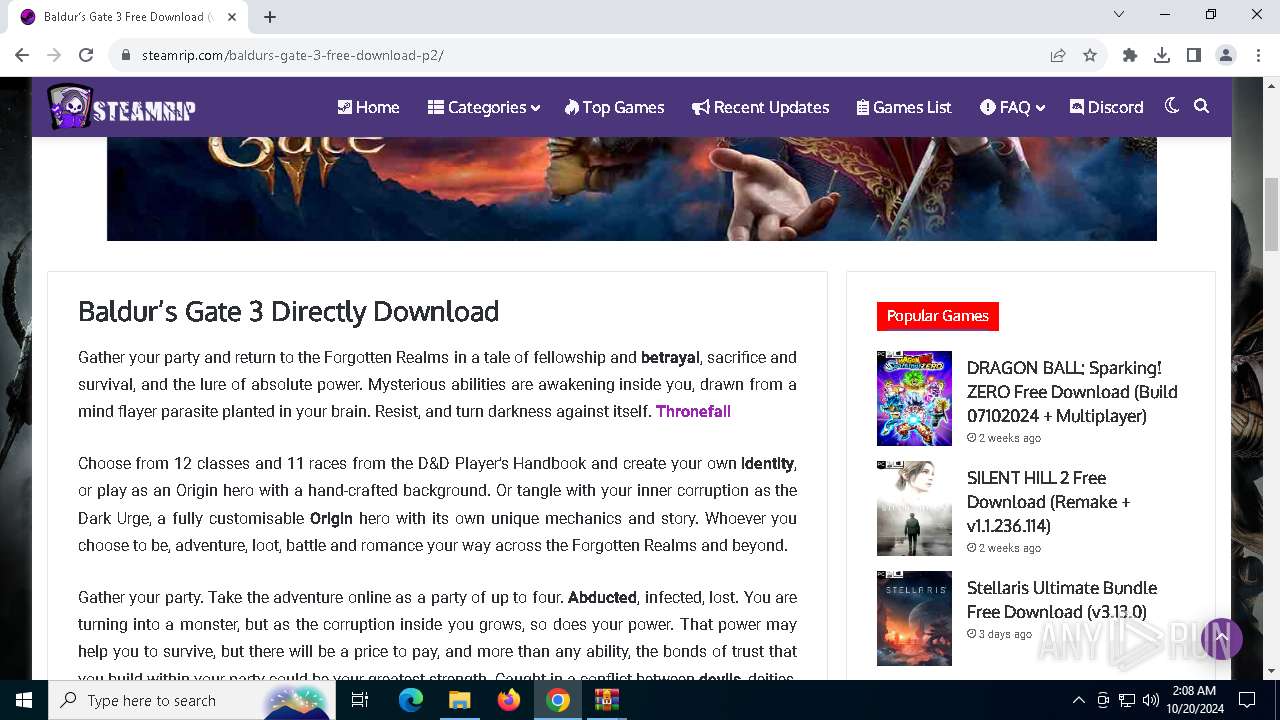Image resolution: width=1280 pixels, height=720 pixels.
Task: Click the page vertical scrollbar thumb
Action: click(1271, 215)
